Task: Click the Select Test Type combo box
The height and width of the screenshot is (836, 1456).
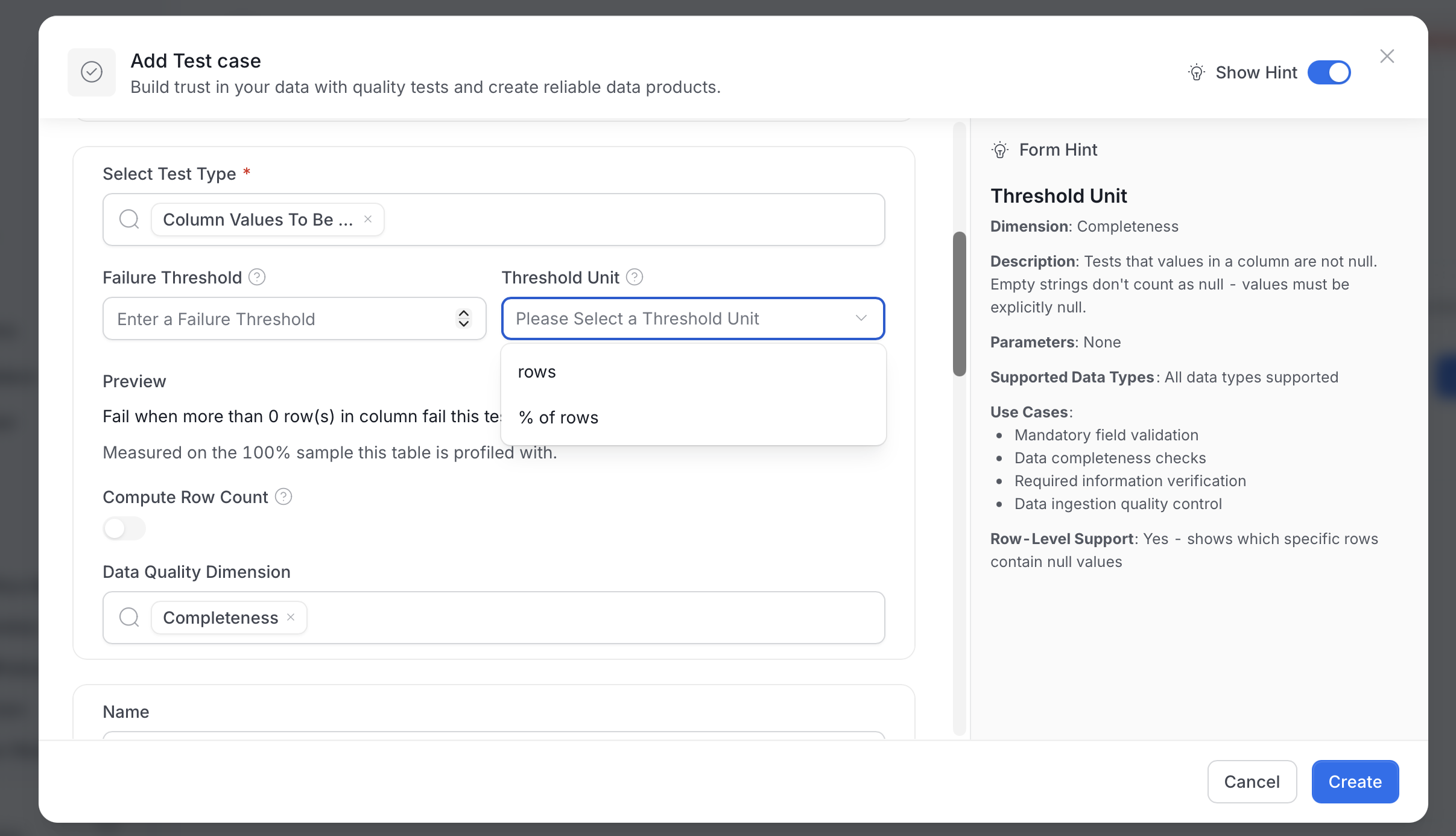Action: pyautogui.click(x=493, y=220)
